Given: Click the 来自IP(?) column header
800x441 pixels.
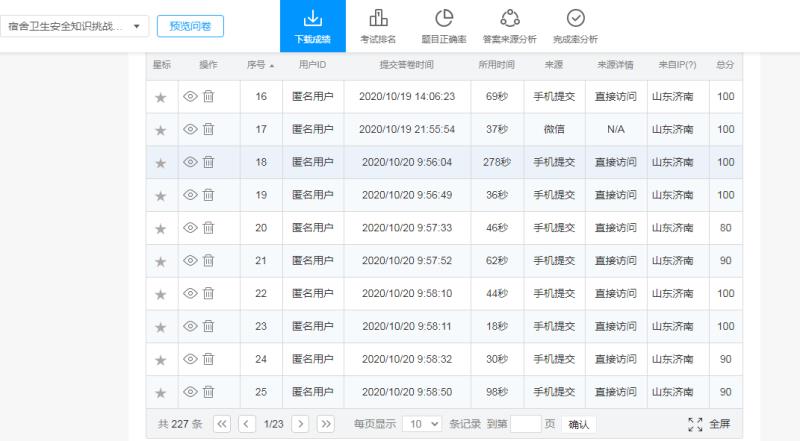Looking at the screenshot, I should [x=678, y=65].
